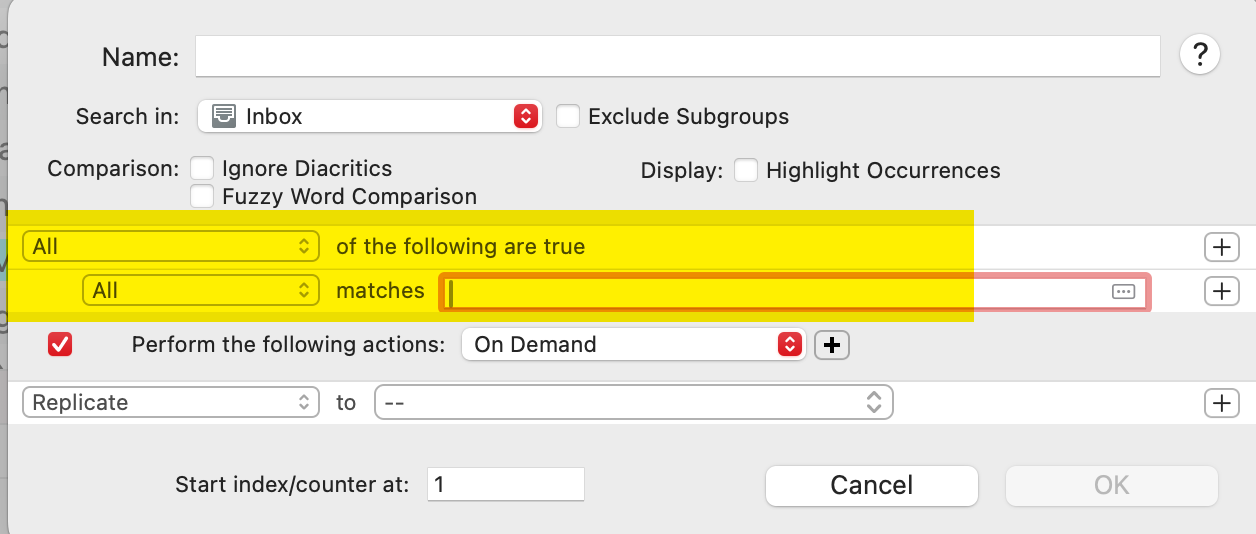Open the 'All' matches attribute dropdown

(201, 291)
